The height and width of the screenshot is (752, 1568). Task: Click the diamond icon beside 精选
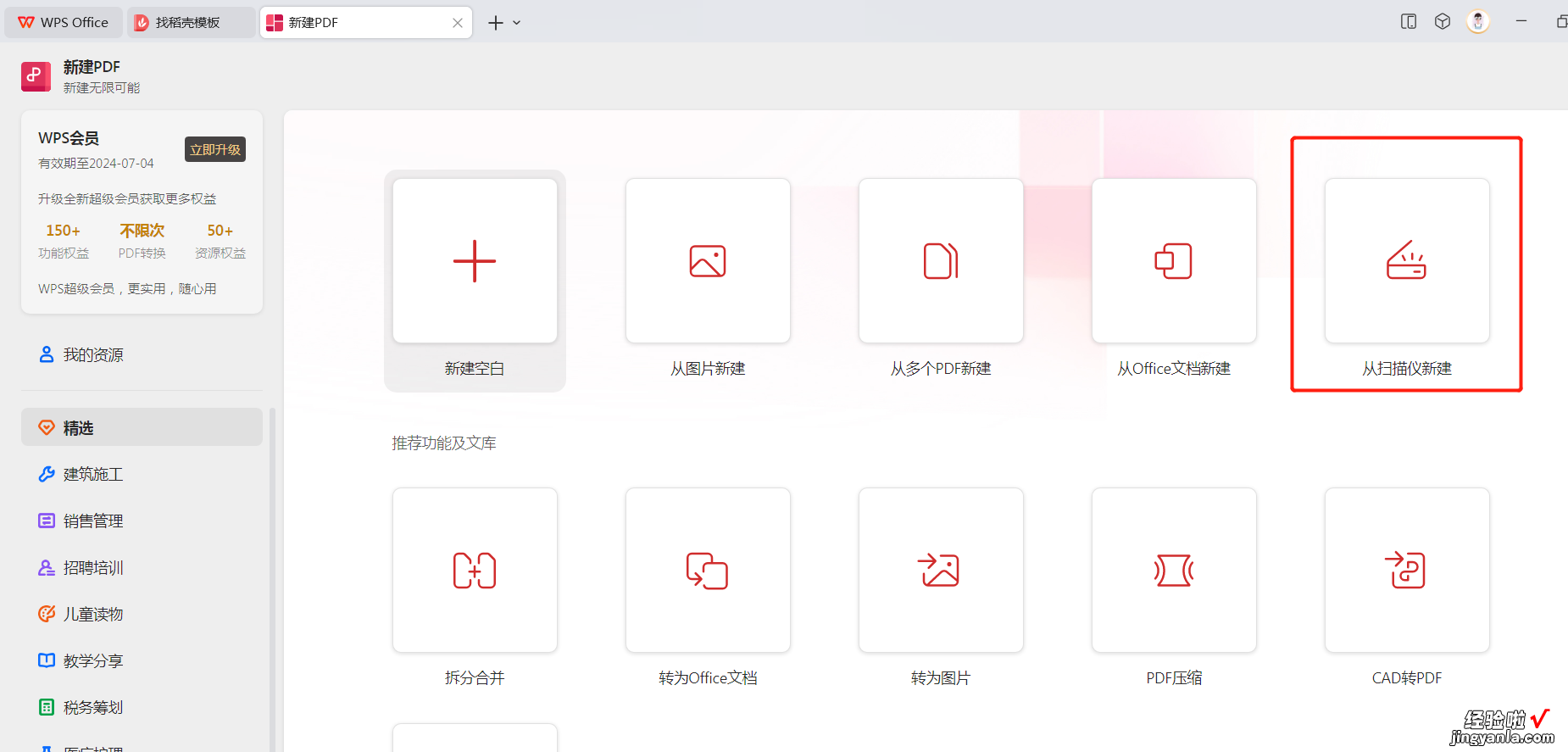(47, 427)
